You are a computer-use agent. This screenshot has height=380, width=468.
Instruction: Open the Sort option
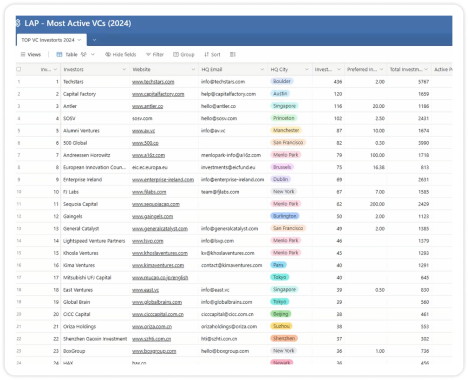(212, 54)
